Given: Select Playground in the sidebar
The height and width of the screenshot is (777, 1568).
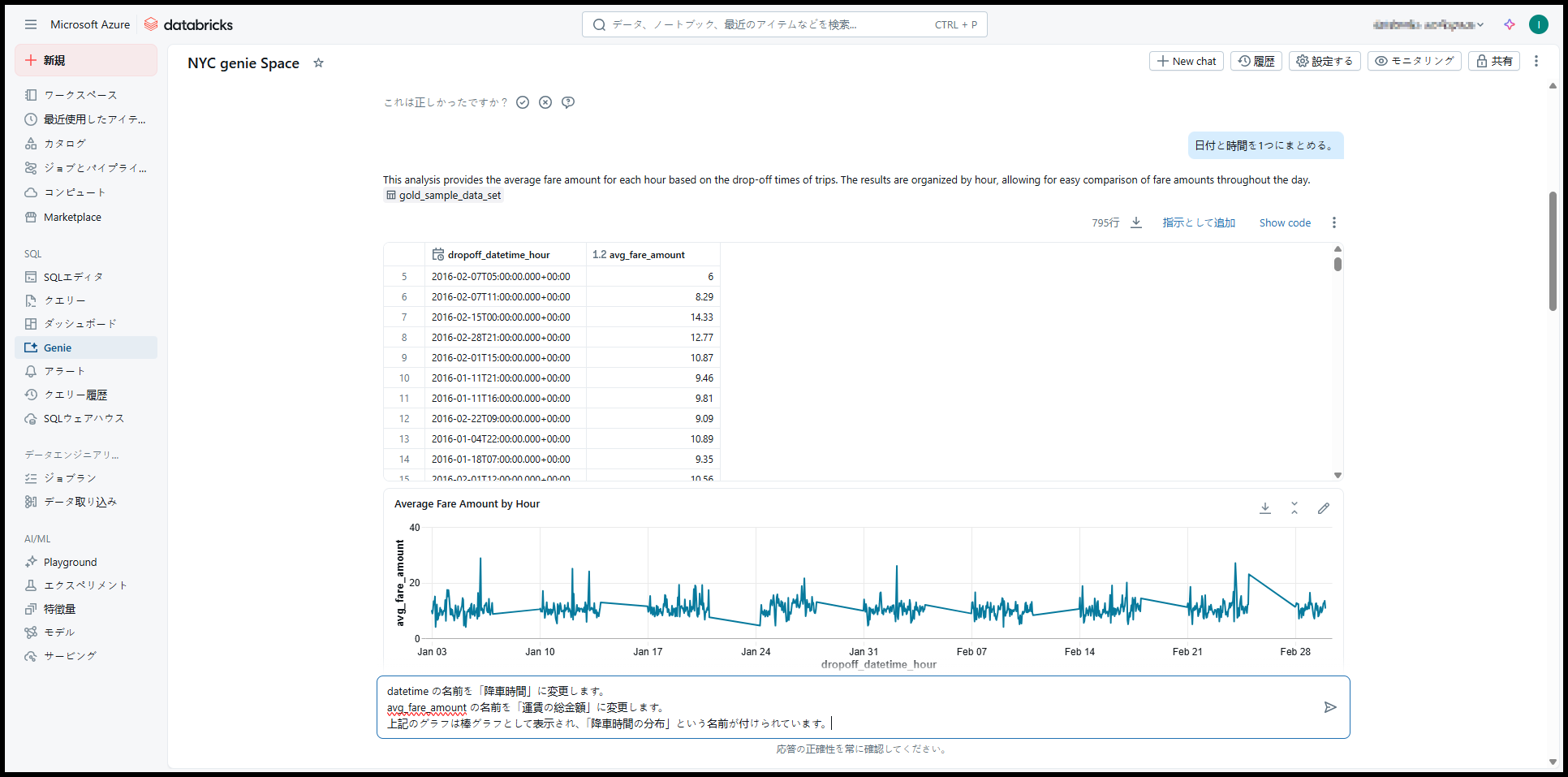Looking at the screenshot, I should [x=70, y=562].
